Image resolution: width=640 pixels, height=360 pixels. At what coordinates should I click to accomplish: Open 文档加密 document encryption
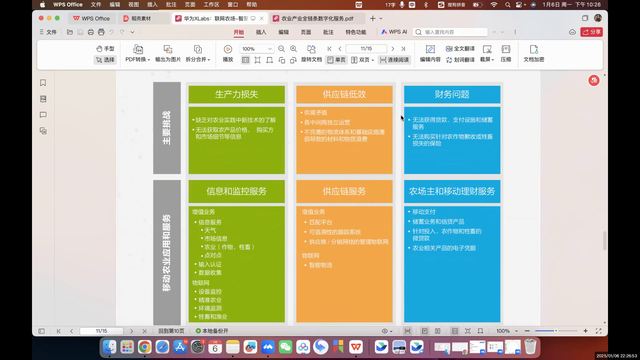[x=533, y=53]
